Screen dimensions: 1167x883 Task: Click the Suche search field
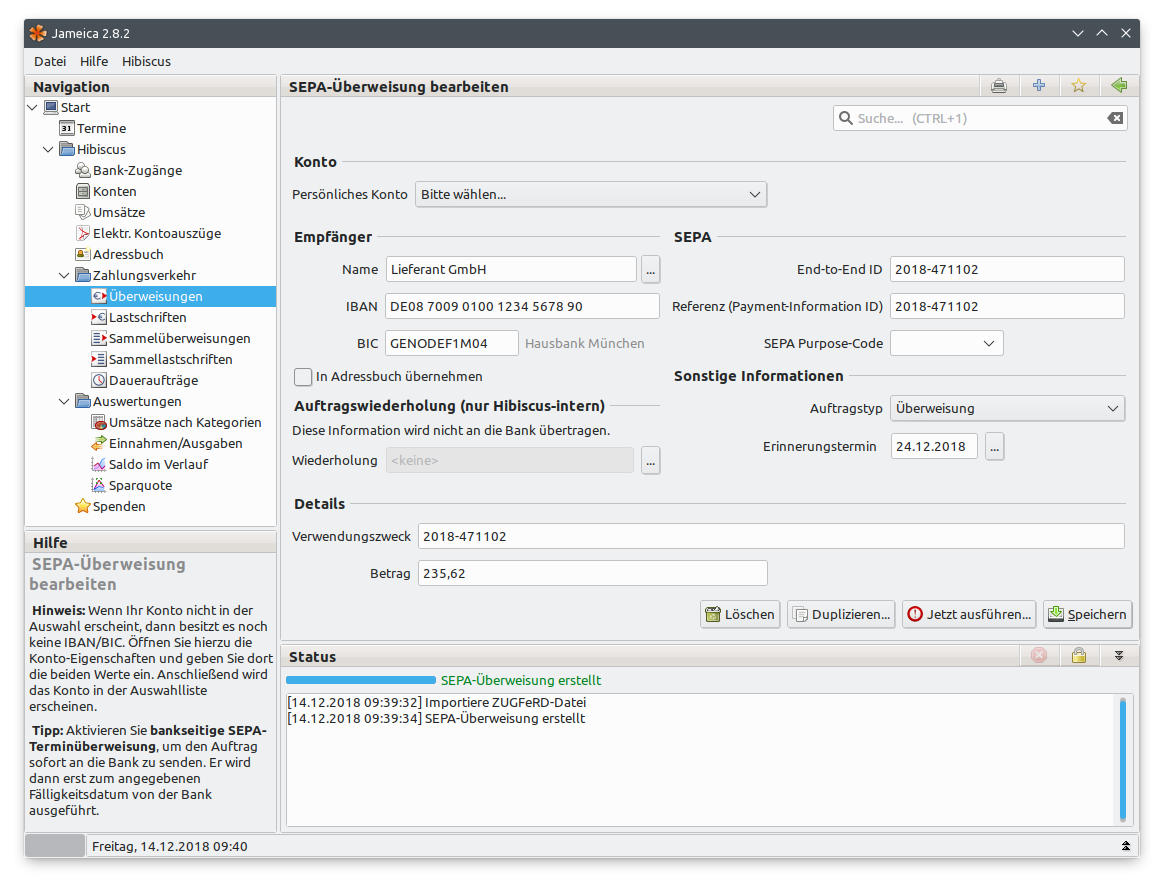tap(979, 118)
